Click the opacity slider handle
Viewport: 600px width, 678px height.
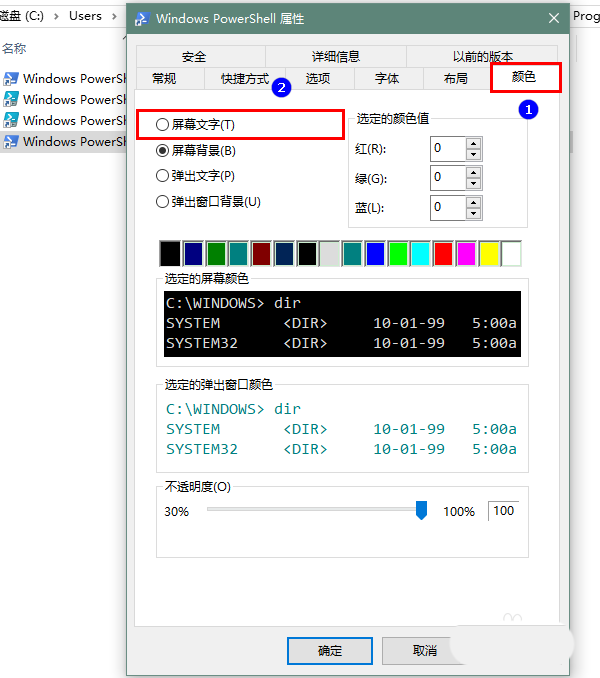click(x=421, y=511)
